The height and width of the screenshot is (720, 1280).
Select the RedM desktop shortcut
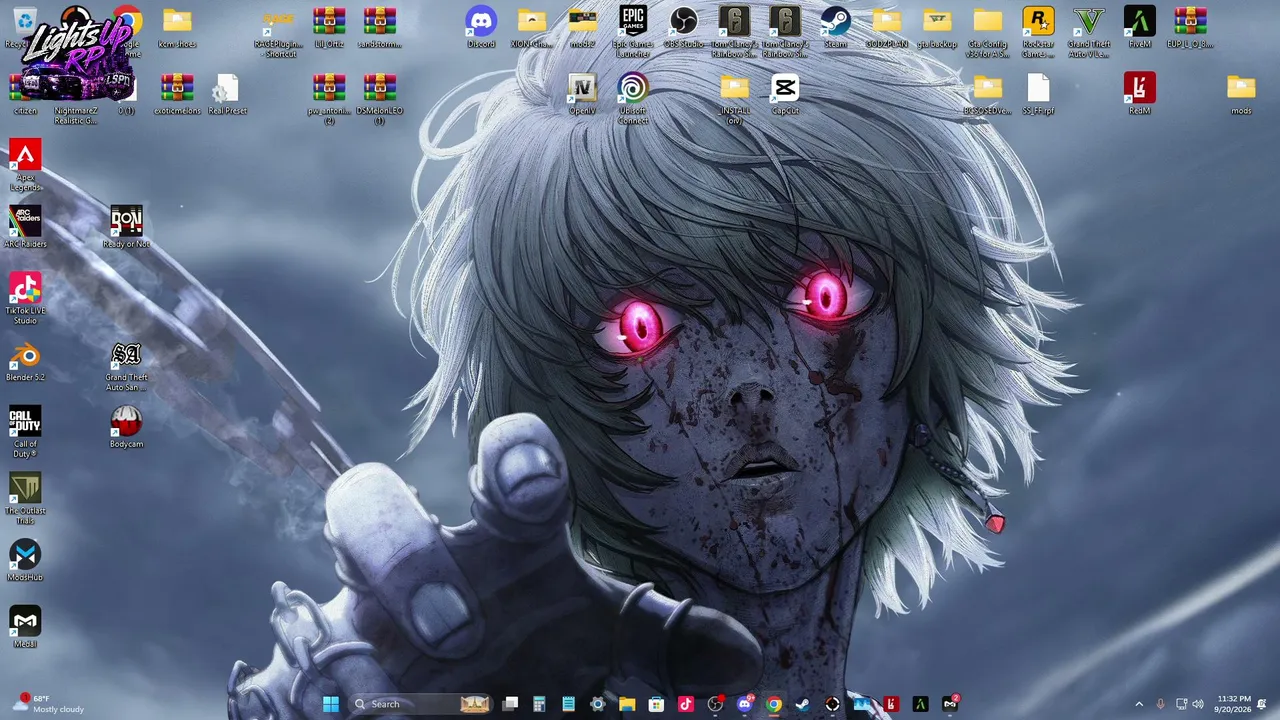click(x=1139, y=94)
